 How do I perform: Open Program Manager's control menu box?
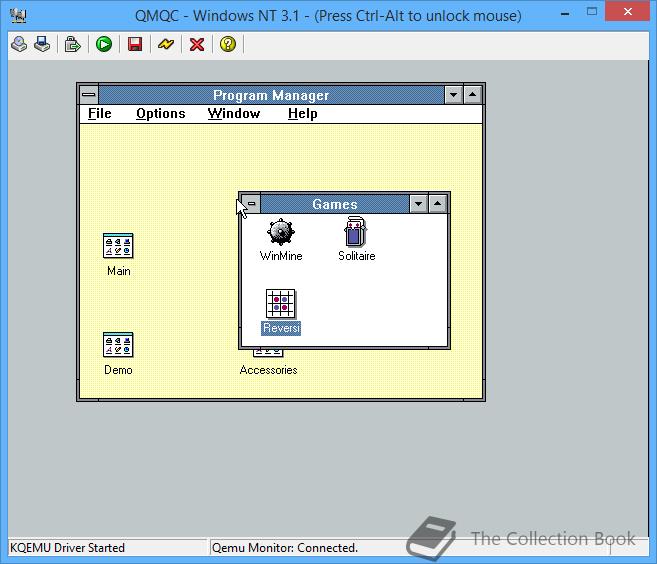point(89,95)
